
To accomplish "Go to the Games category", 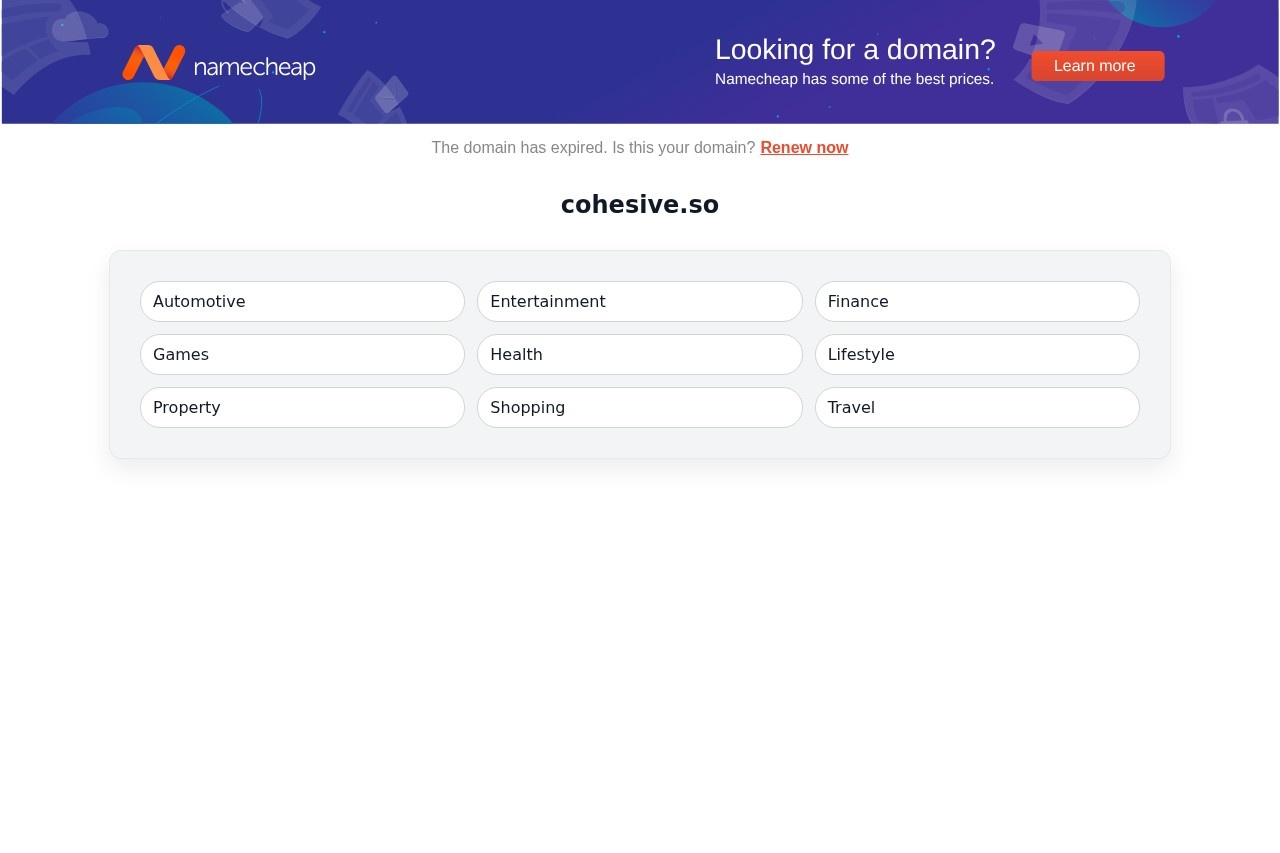I will point(302,355).
